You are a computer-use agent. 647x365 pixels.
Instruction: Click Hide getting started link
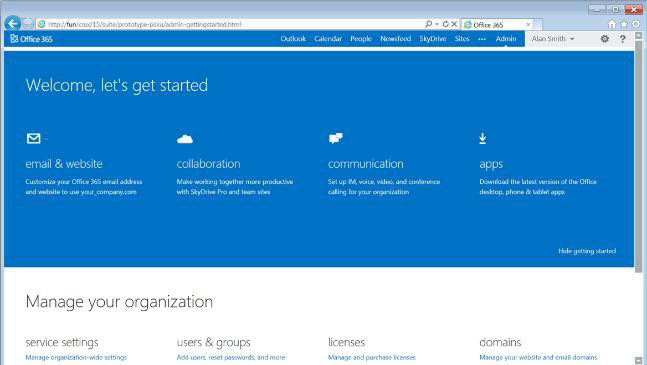(587, 251)
